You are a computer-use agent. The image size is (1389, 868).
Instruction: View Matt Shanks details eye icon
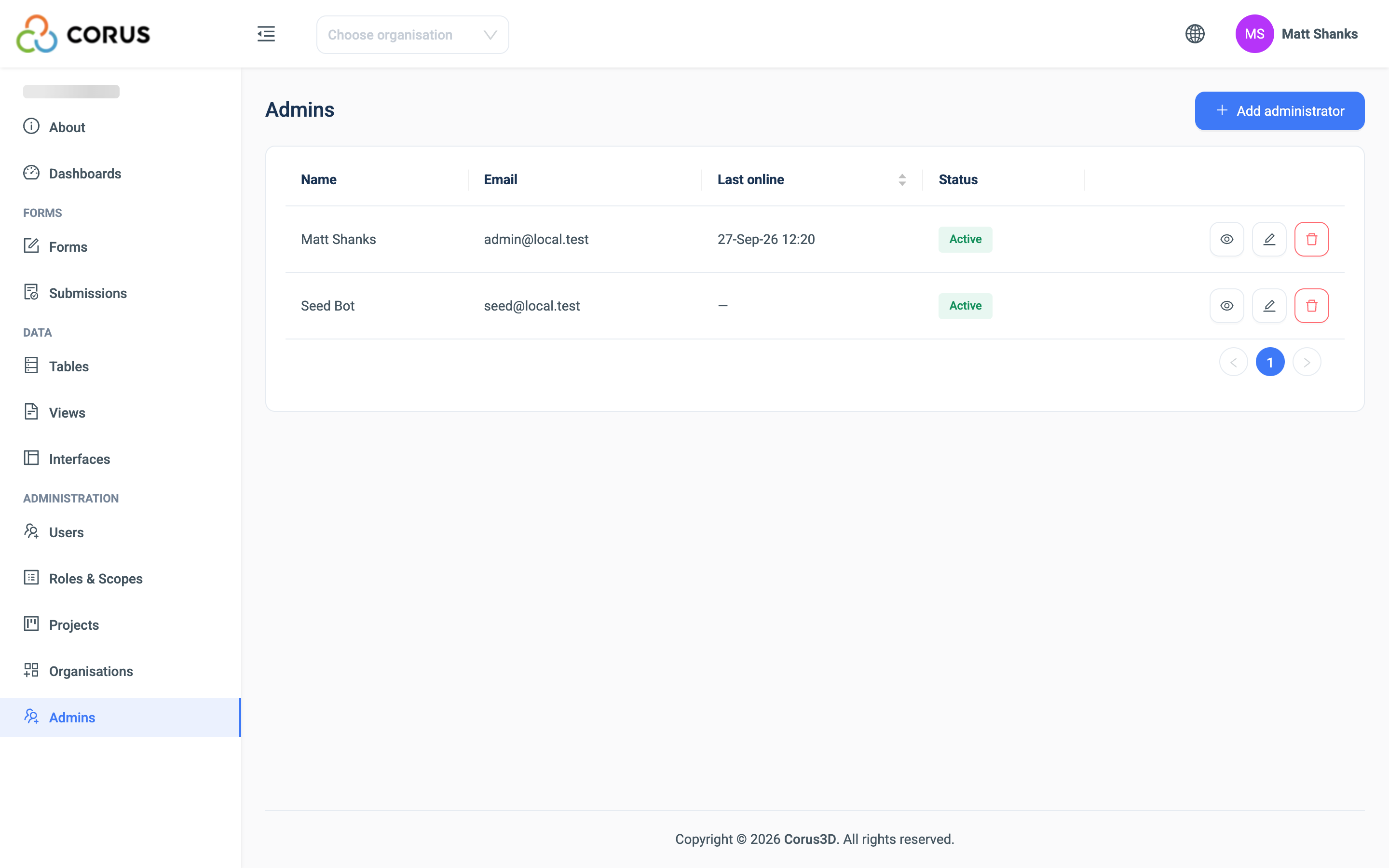tap(1226, 239)
